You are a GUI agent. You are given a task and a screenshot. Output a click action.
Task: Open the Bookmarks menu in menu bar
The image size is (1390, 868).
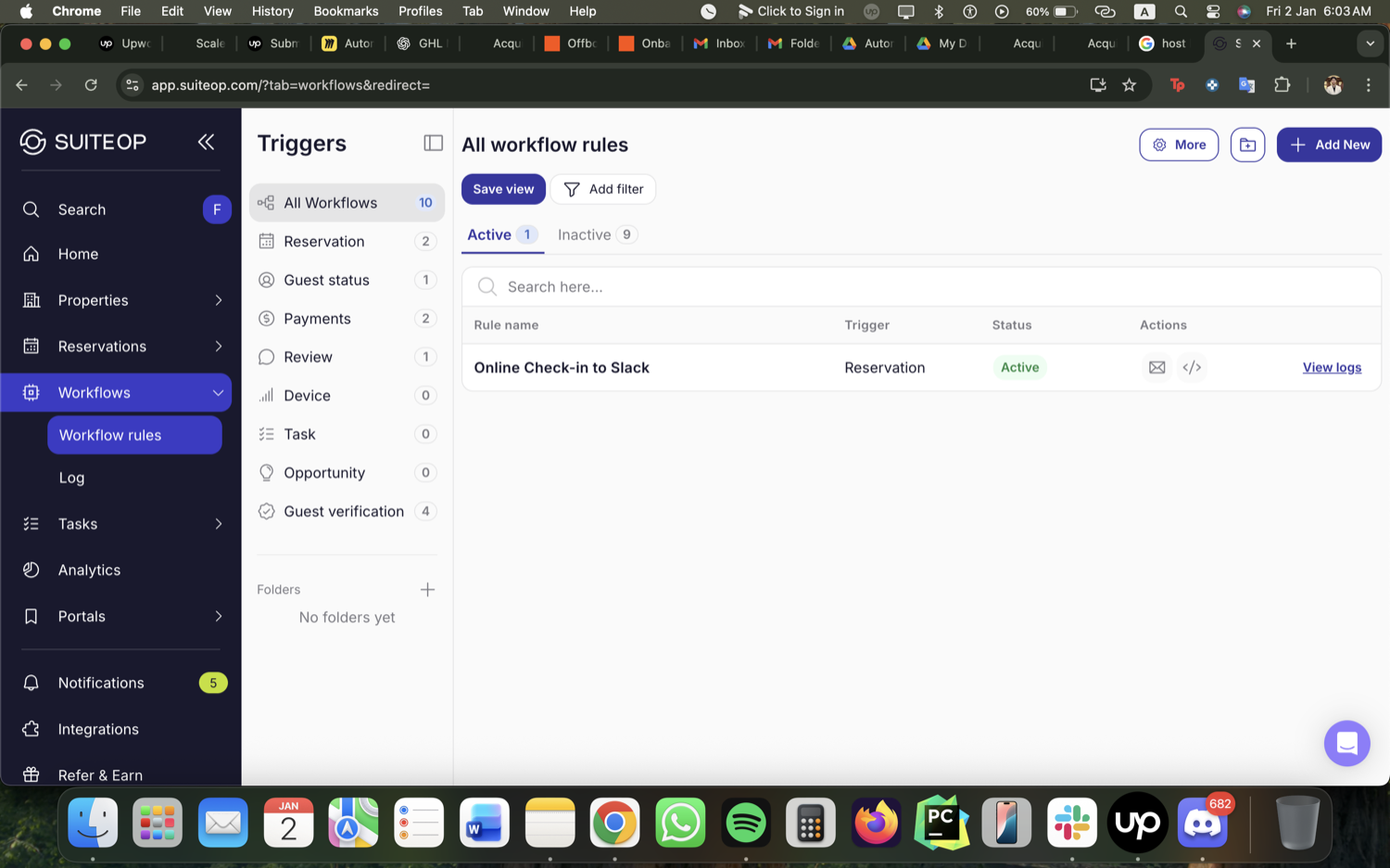coord(346,11)
